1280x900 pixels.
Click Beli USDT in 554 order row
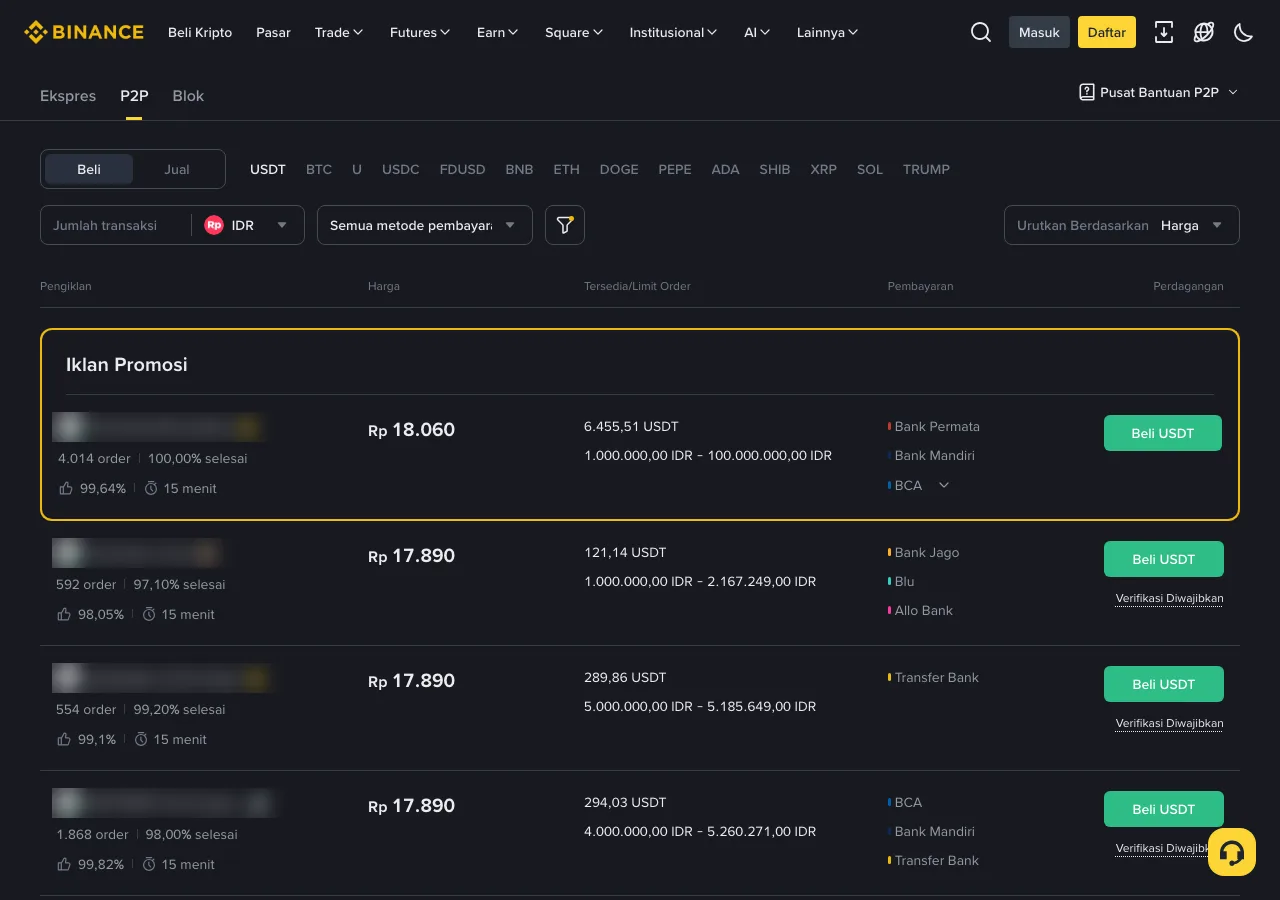[1164, 684]
